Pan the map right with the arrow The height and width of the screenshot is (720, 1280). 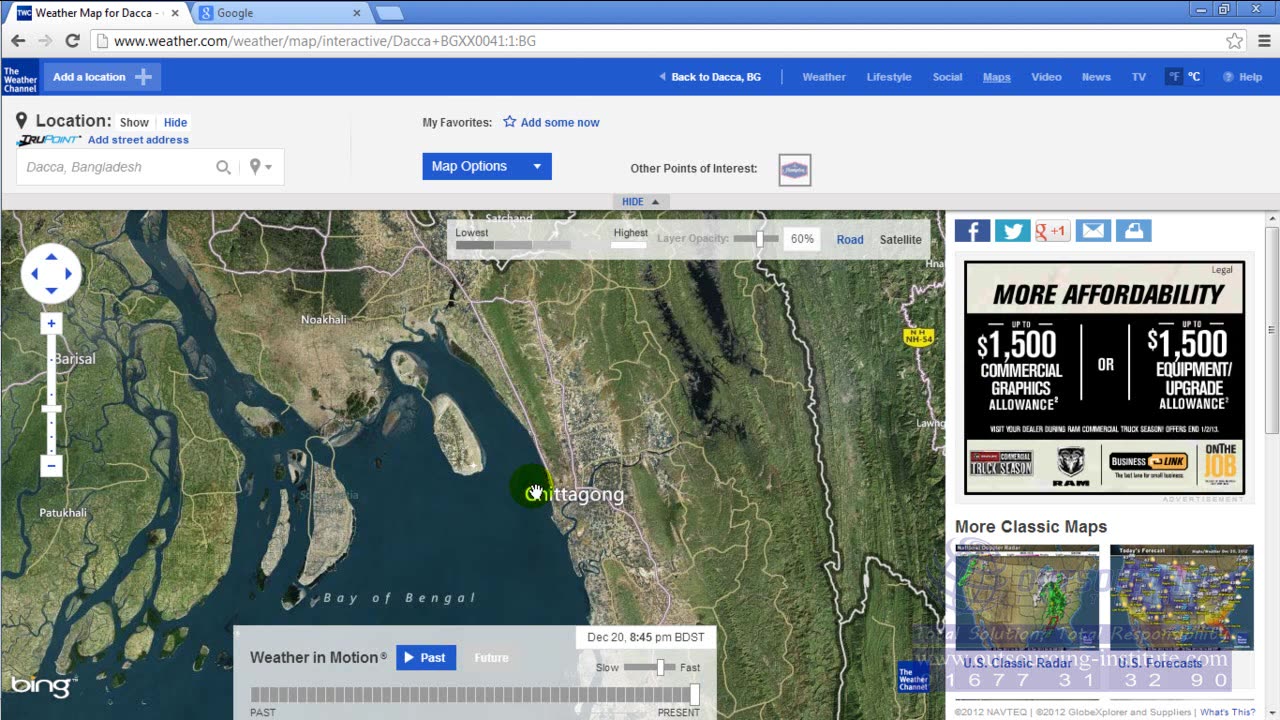click(x=68, y=273)
